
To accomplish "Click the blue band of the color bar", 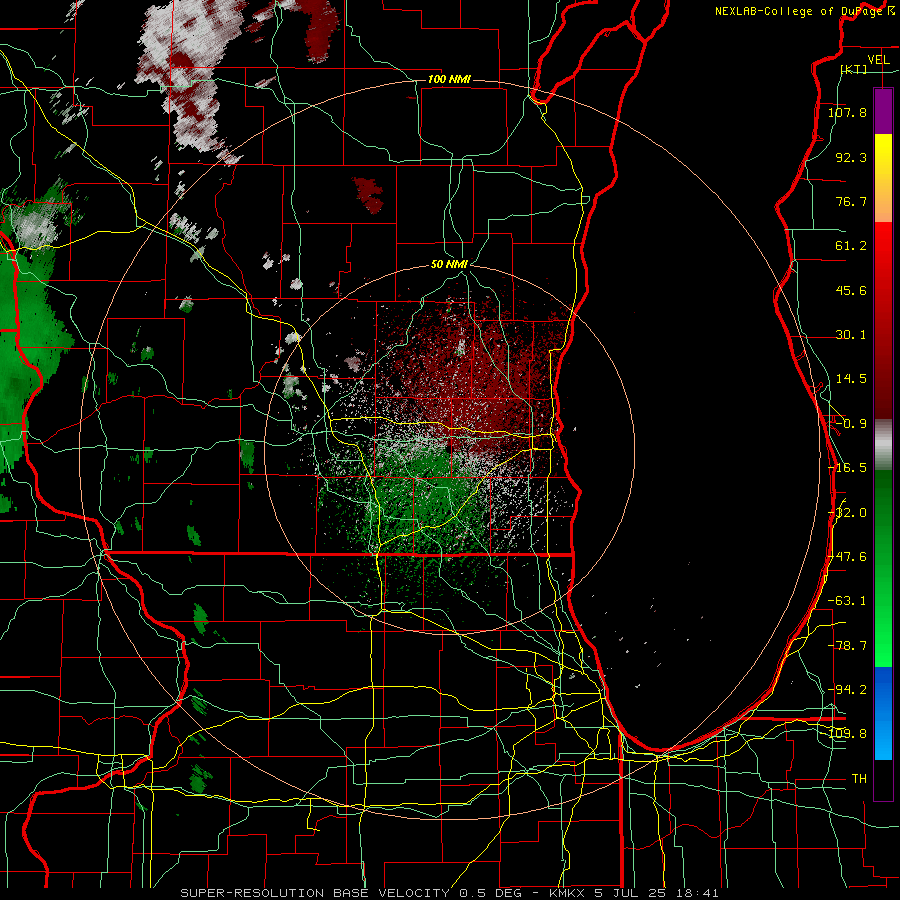I will click(x=883, y=713).
